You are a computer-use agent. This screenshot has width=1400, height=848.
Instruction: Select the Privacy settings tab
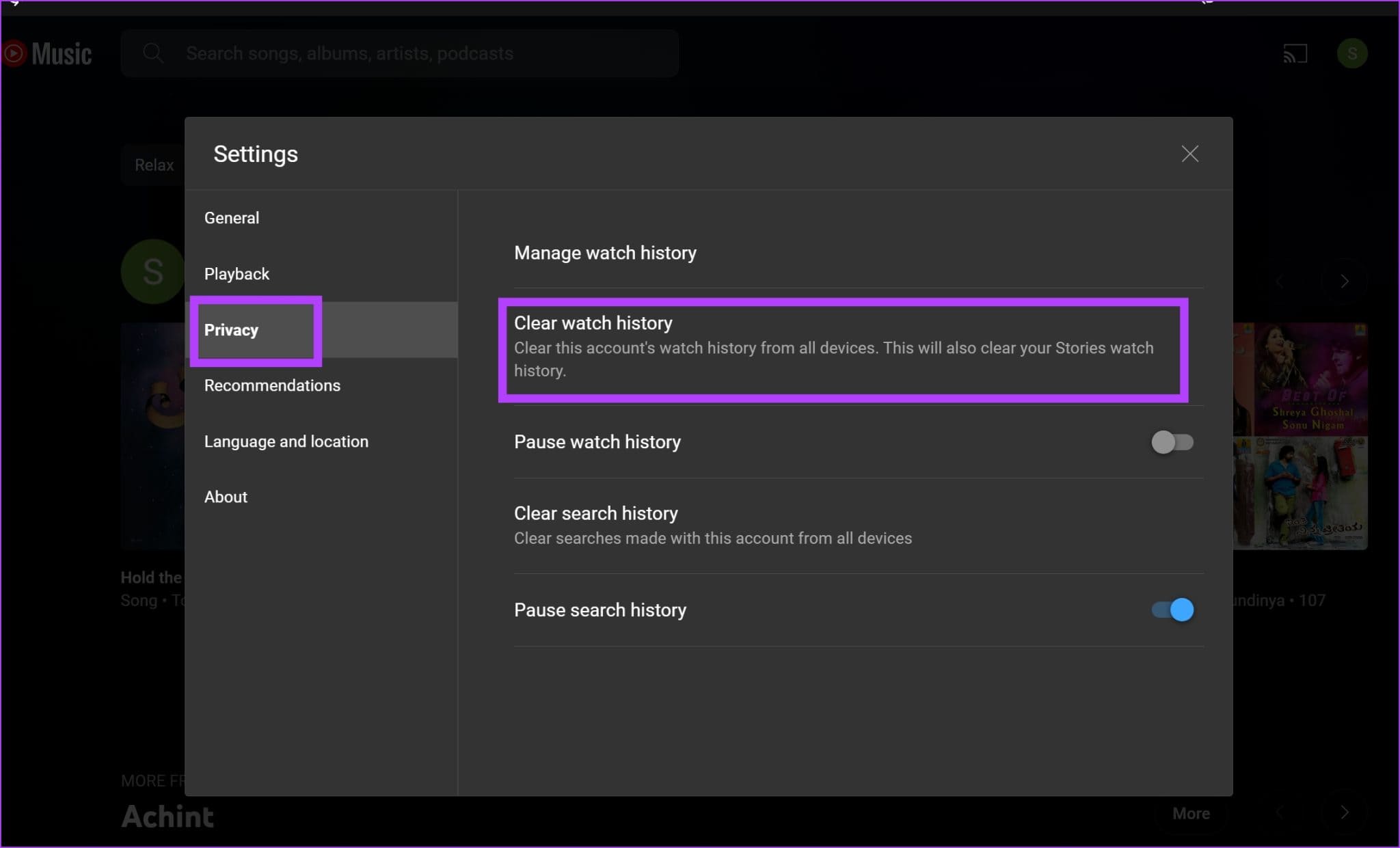tap(321, 330)
